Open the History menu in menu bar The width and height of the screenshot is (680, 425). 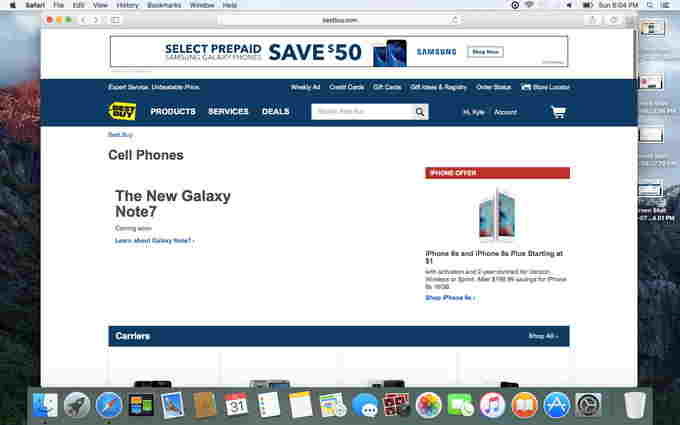(x=127, y=5)
